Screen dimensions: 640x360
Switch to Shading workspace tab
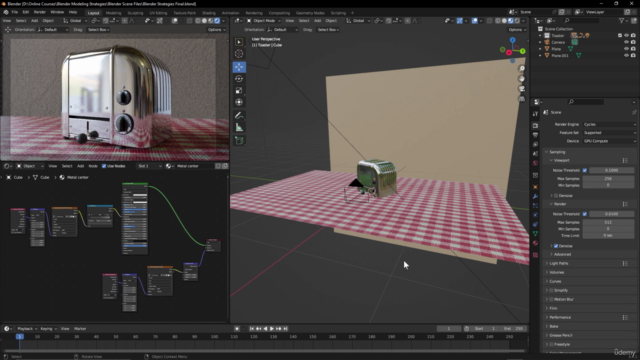tap(209, 13)
